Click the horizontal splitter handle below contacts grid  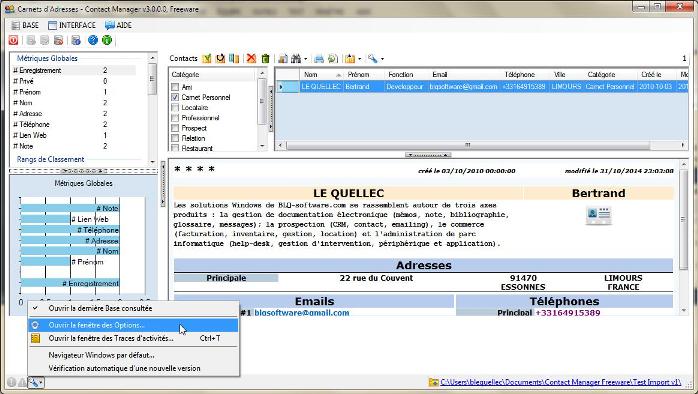[x=428, y=155]
